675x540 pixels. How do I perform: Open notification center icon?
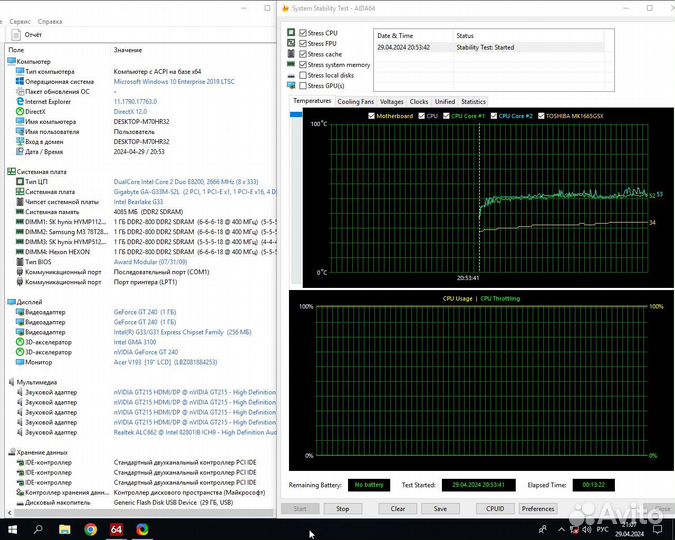pos(657,529)
